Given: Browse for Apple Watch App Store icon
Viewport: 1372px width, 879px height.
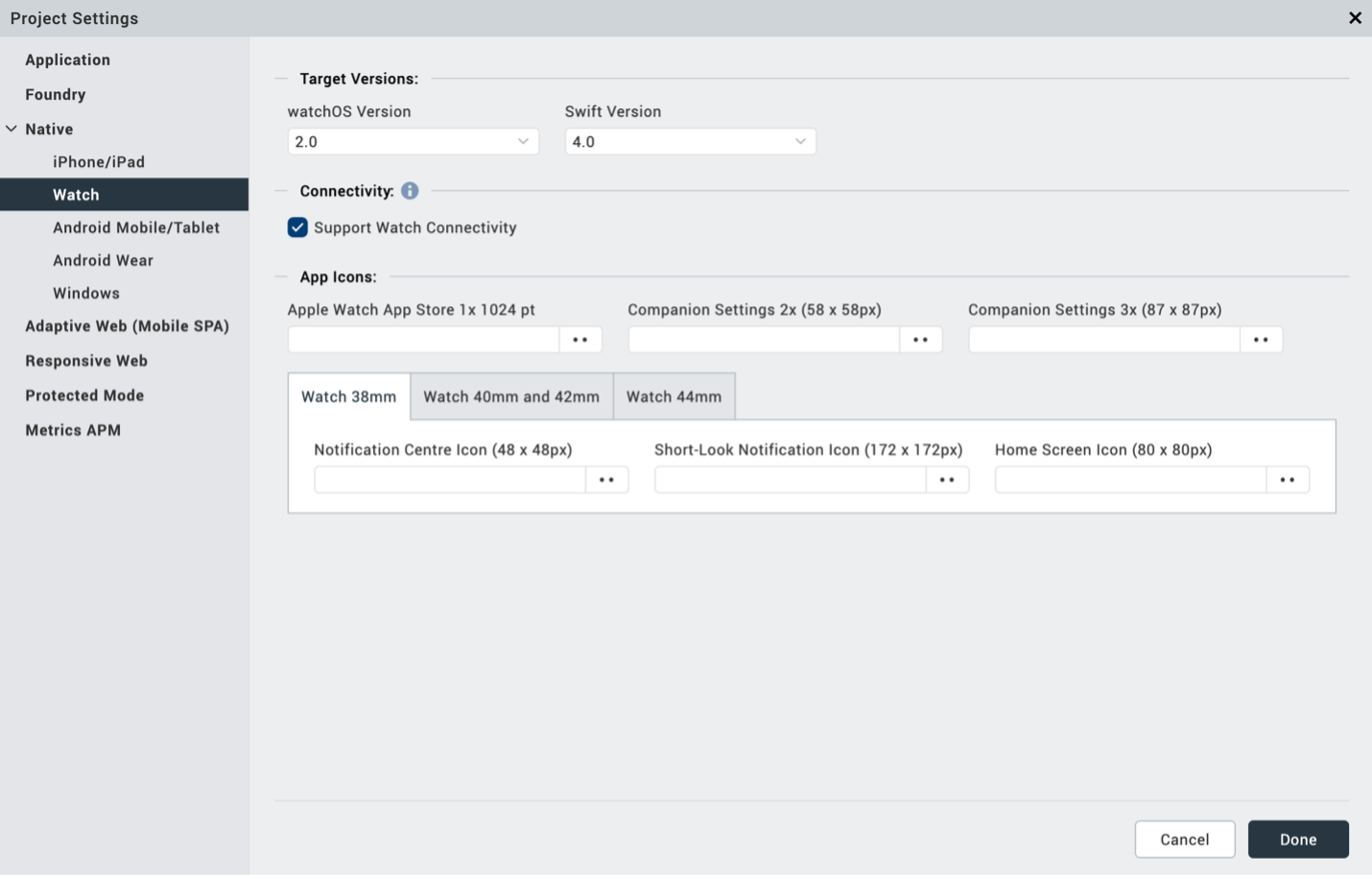Looking at the screenshot, I should coord(580,340).
